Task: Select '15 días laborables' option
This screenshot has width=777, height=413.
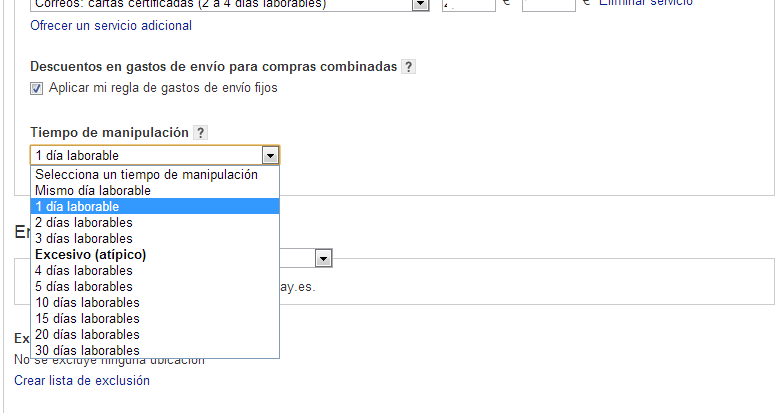Action: [x=87, y=318]
